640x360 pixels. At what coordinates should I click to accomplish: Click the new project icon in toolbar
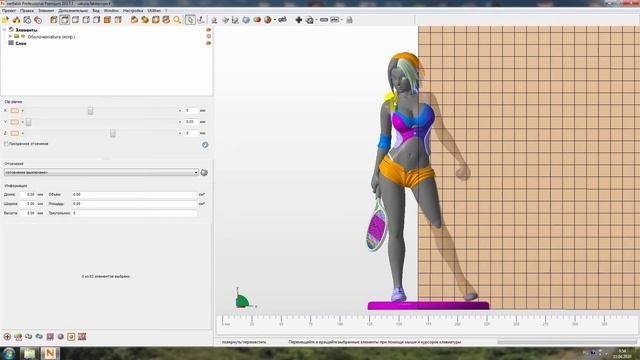pos(5,20)
